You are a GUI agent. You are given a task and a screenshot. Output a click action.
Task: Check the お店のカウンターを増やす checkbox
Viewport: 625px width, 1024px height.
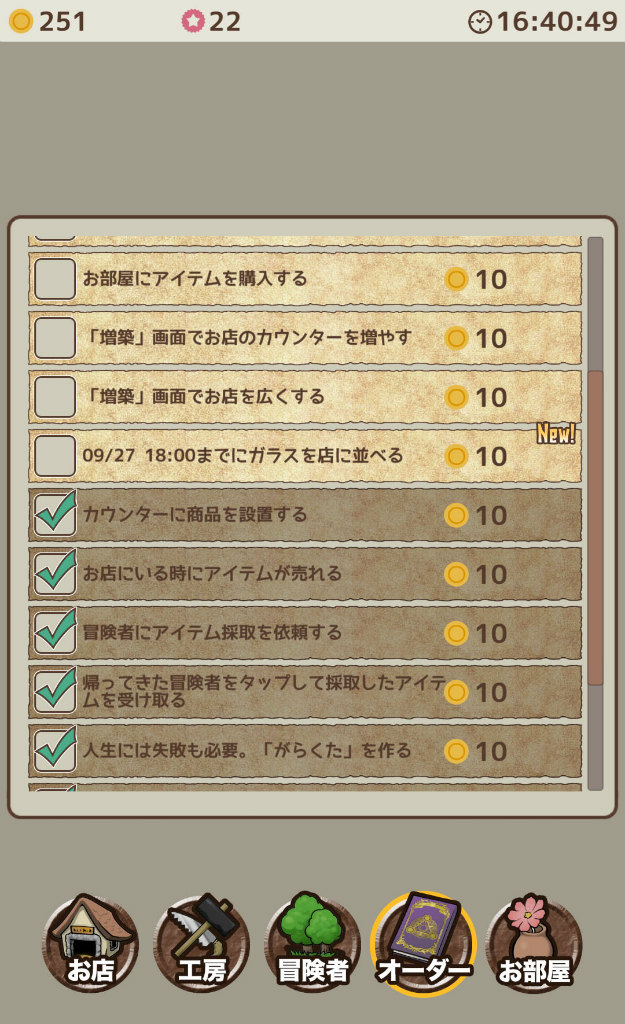(55, 338)
